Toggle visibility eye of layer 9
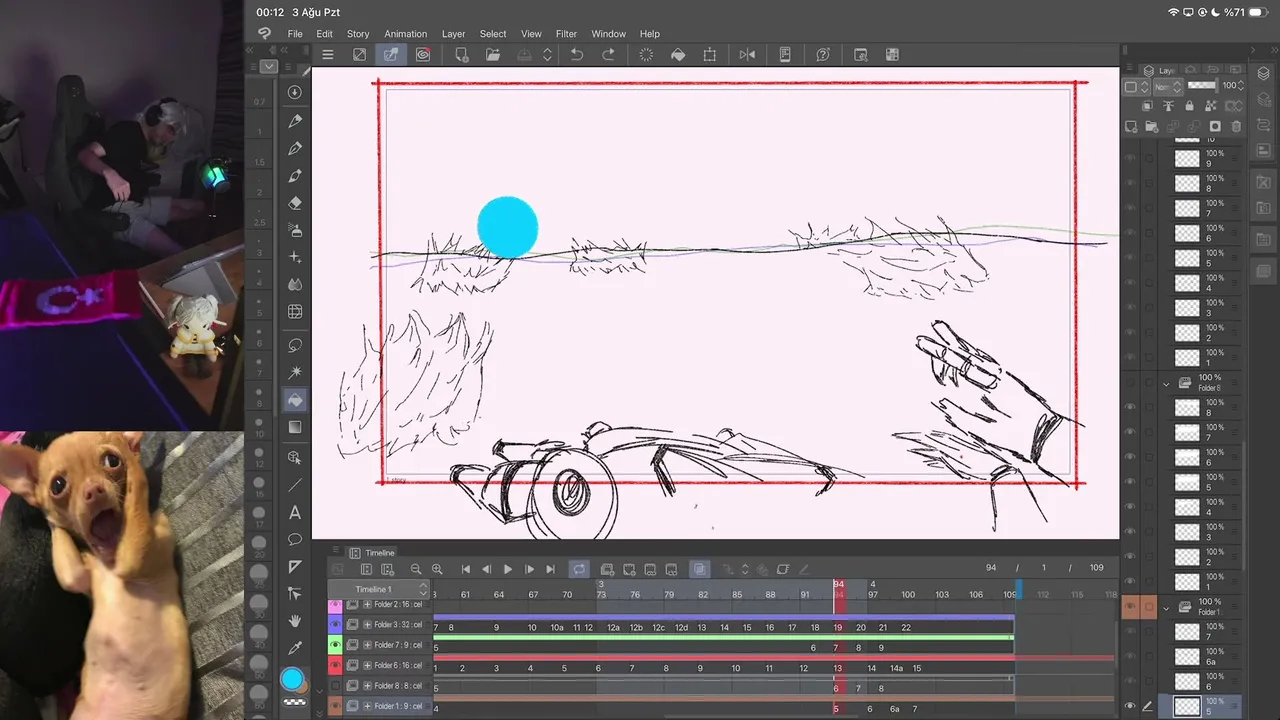Image resolution: width=1280 pixels, height=720 pixels. pos(1130,158)
